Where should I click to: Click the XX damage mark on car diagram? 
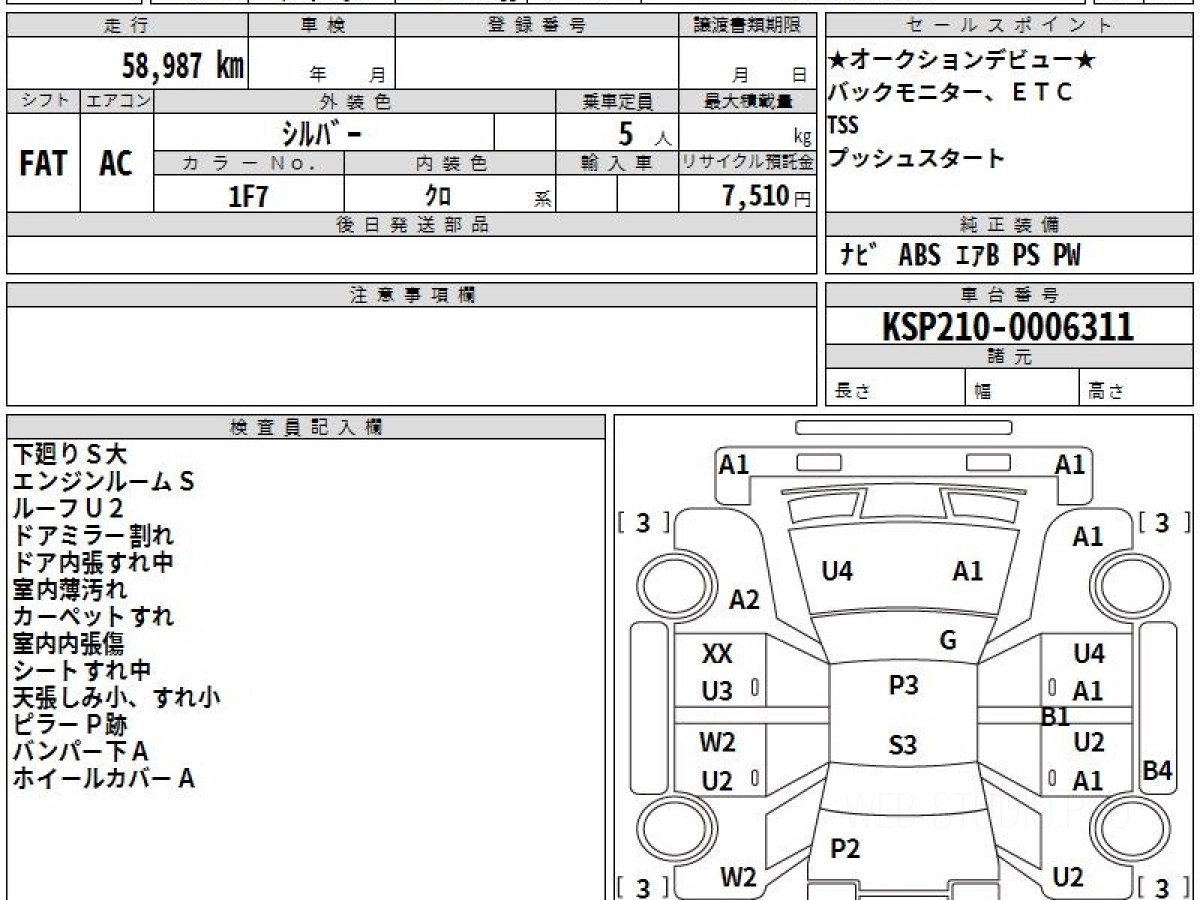pyautogui.click(x=716, y=655)
